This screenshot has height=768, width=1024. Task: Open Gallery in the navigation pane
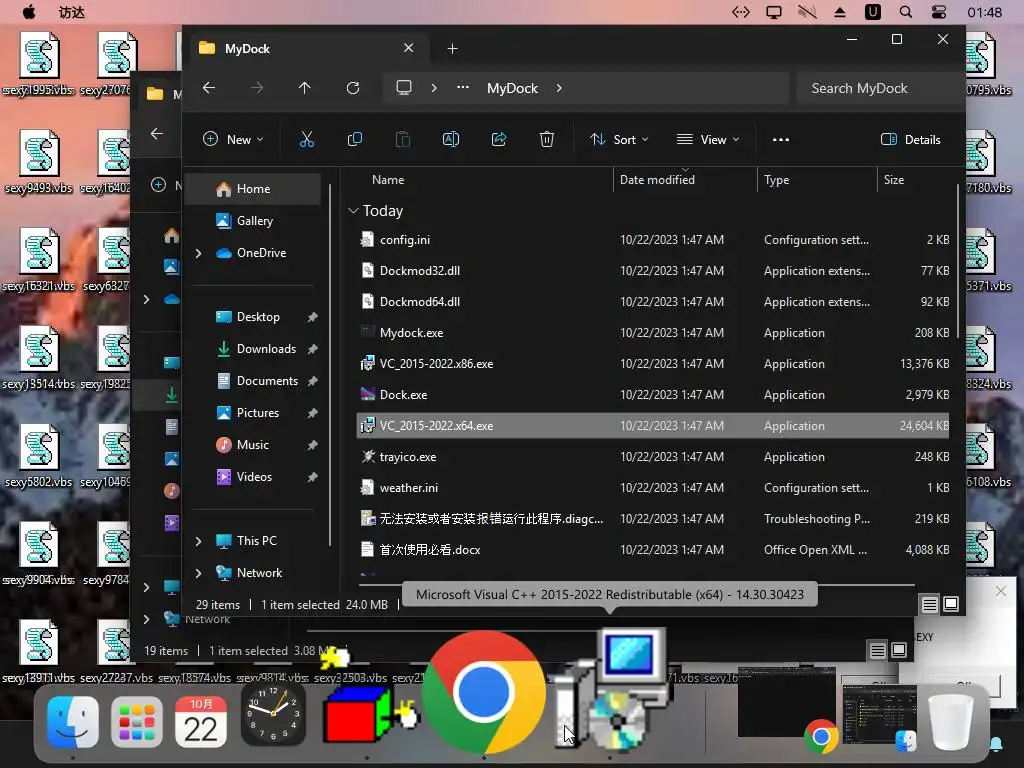coord(253,221)
